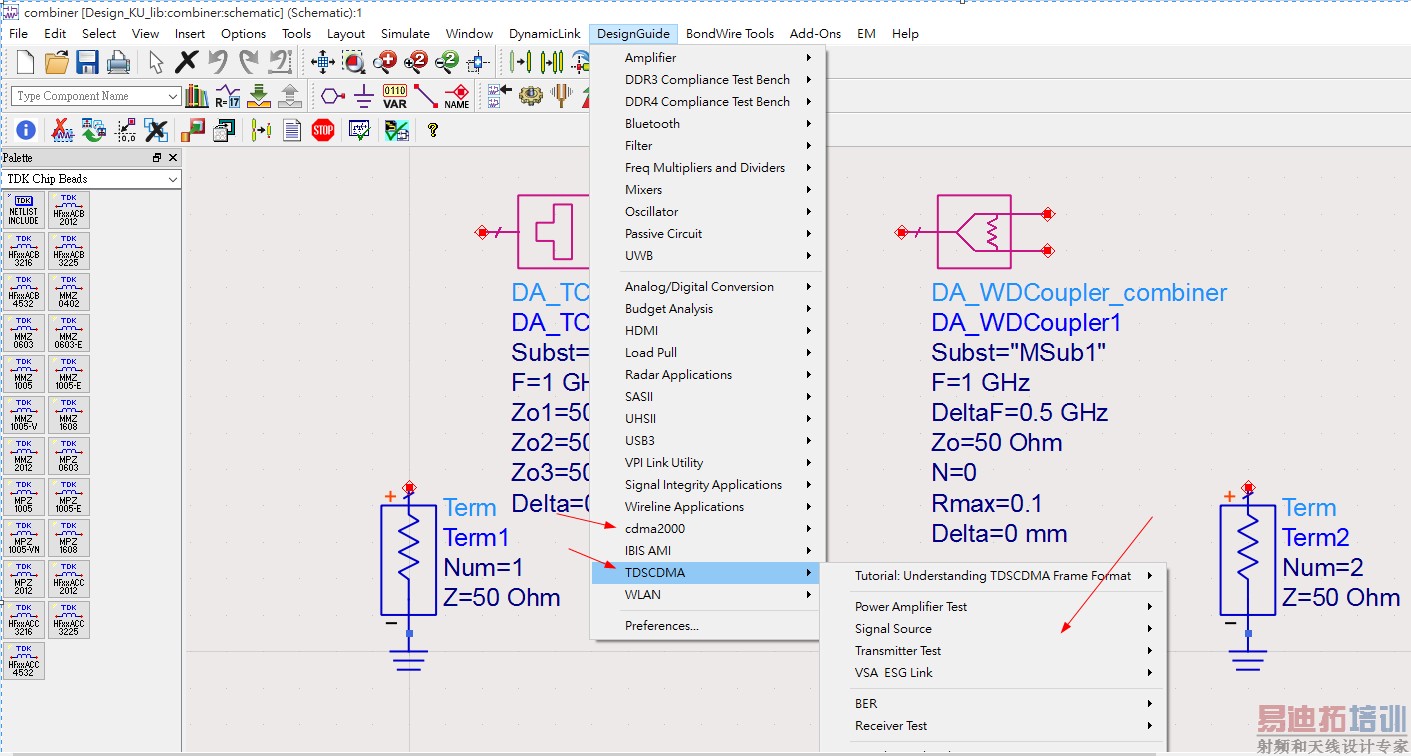Undock the Palette panel with float button
The image size is (1411, 756).
(x=157, y=158)
